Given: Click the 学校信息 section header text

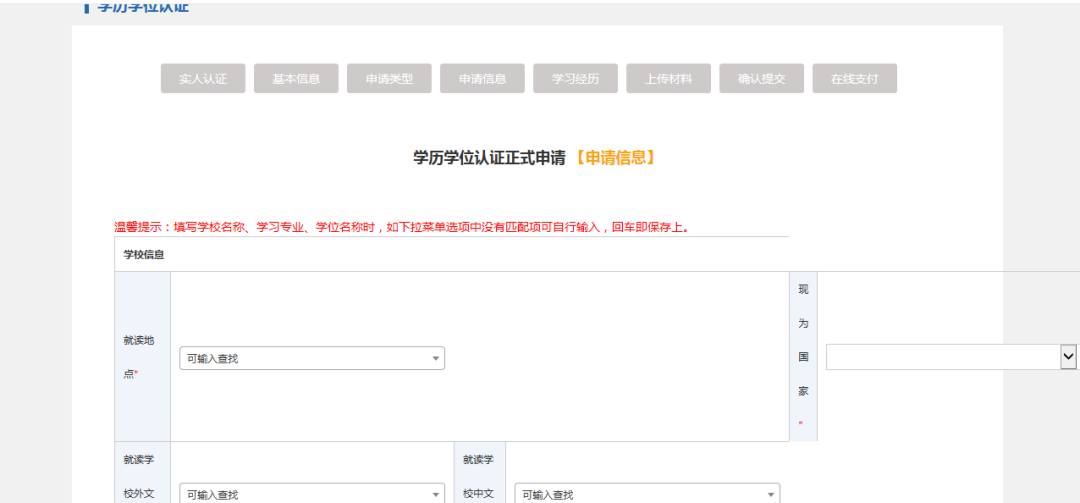Looking at the screenshot, I should tap(144, 254).
